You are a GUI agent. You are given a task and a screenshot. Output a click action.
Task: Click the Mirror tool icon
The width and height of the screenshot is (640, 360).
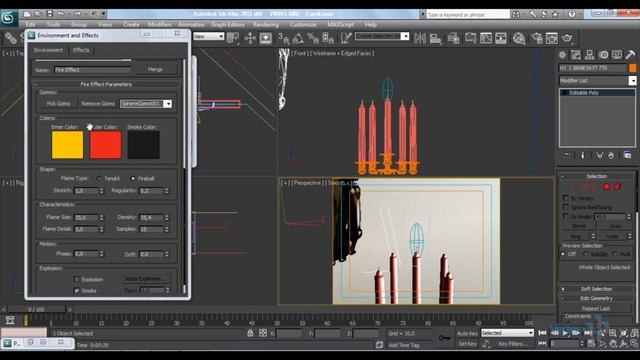pos(420,38)
